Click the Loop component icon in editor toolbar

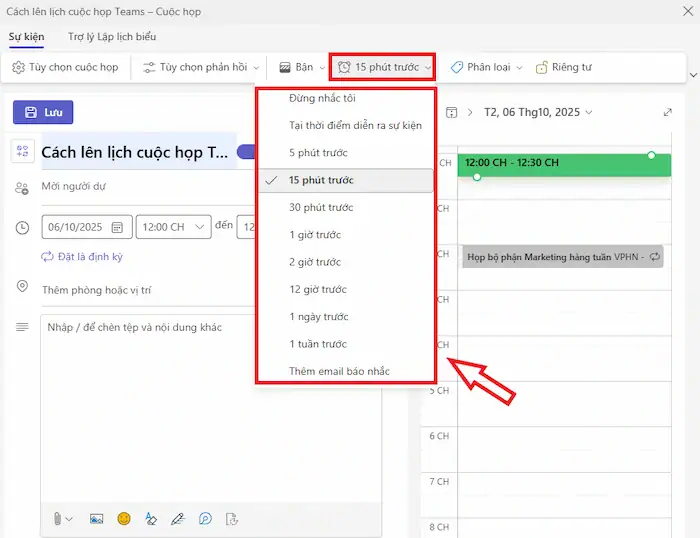205,518
